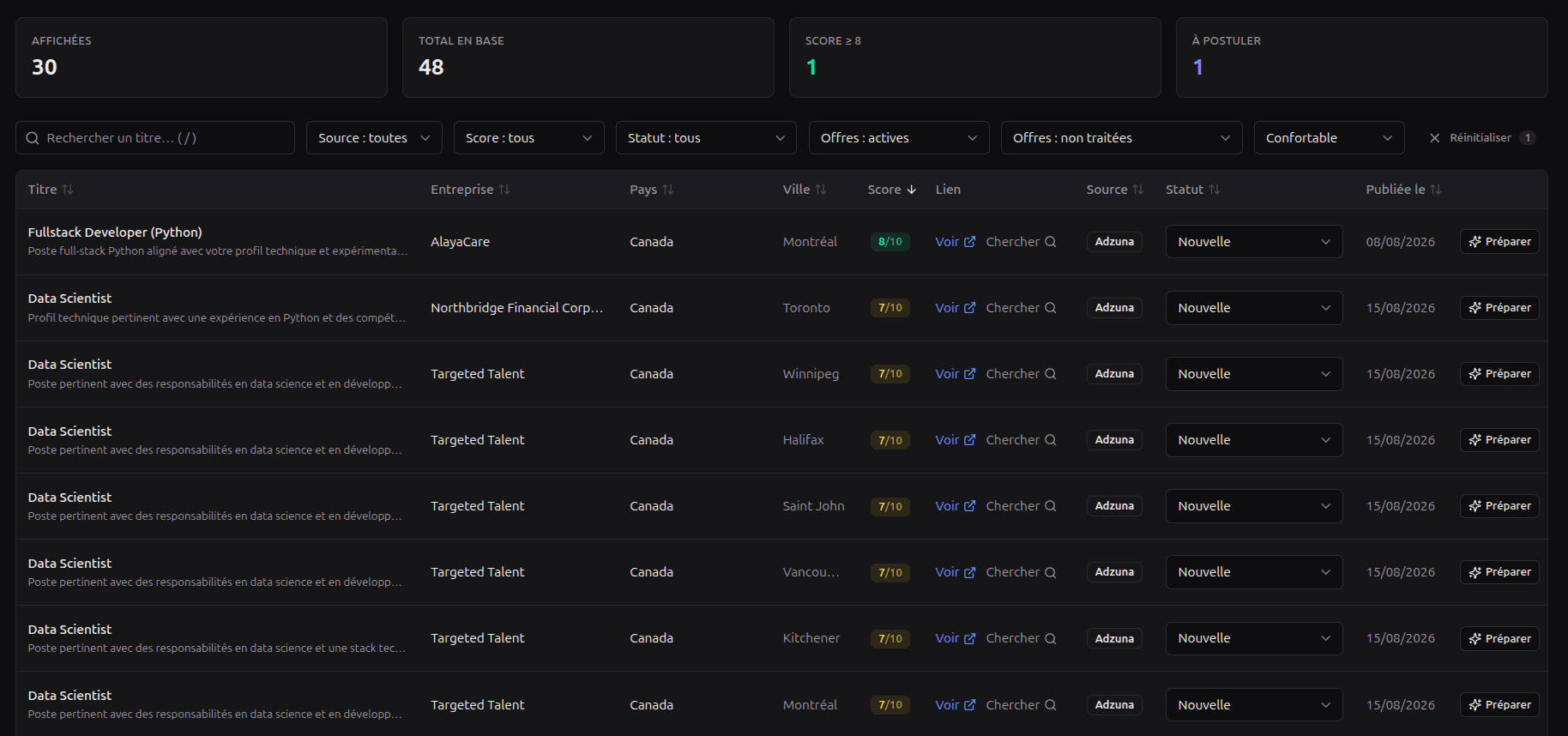Click Réinitialiser to reset filters

tap(1481, 138)
